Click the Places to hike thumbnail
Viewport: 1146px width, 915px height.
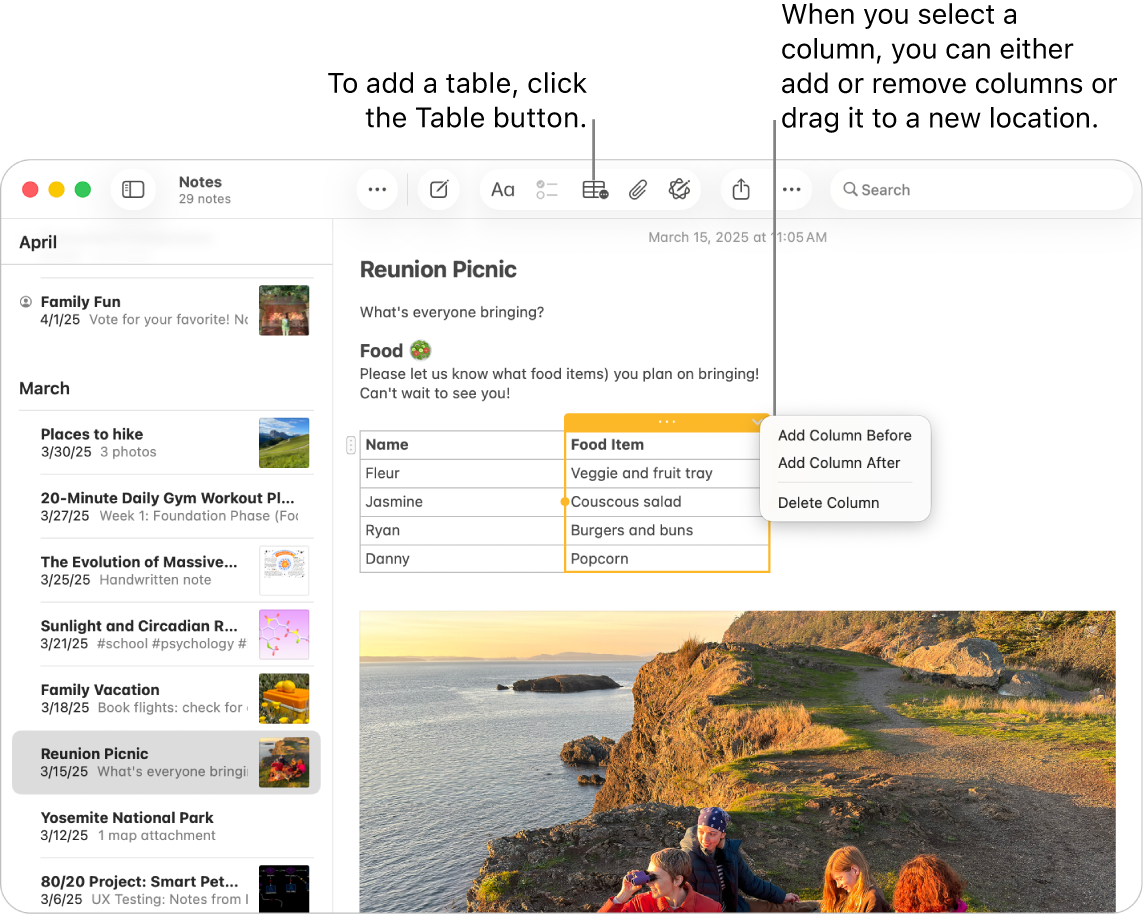284,443
